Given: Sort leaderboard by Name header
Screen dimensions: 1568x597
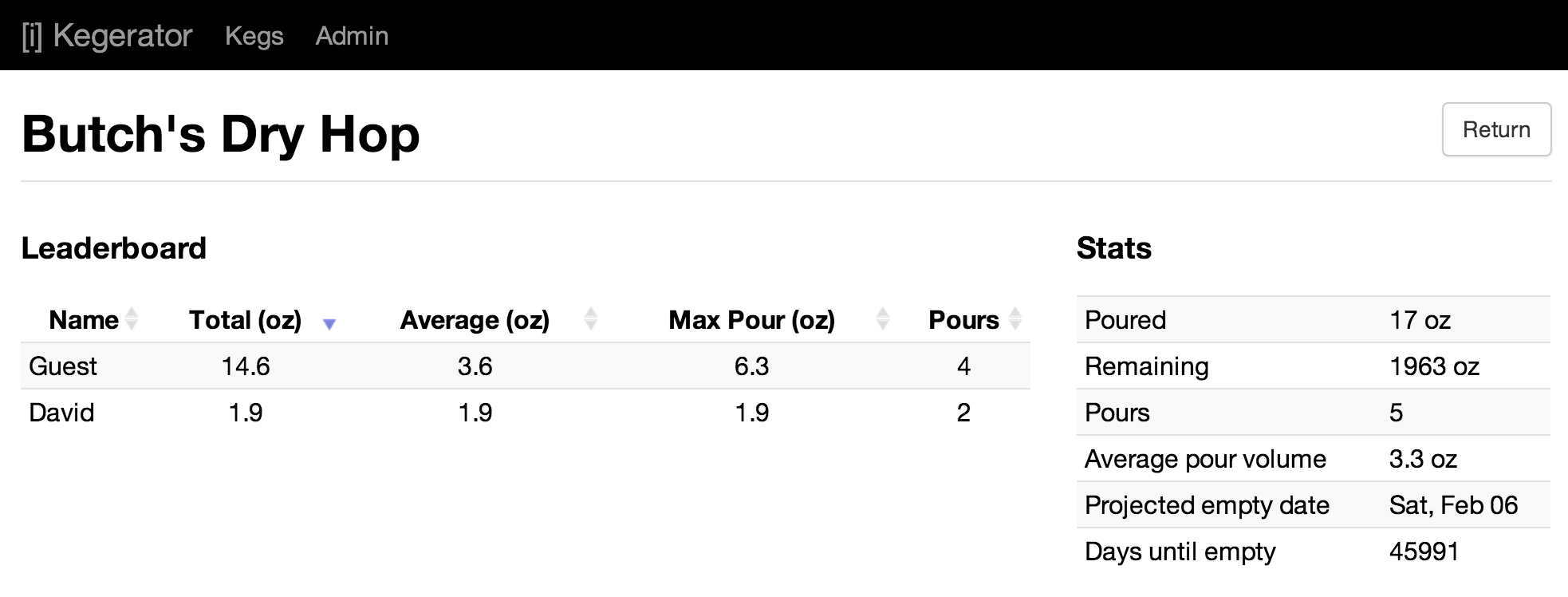Looking at the screenshot, I should pyautogui.click(x=84, y=320).
